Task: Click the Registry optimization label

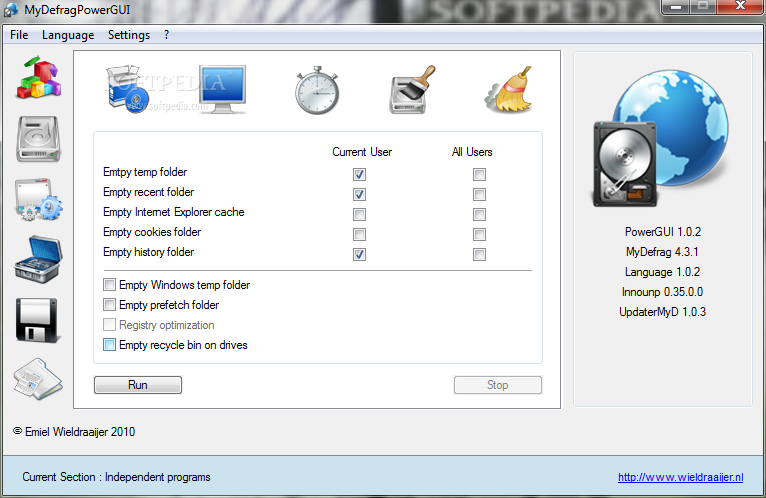Action: click(x=167, y=325)
